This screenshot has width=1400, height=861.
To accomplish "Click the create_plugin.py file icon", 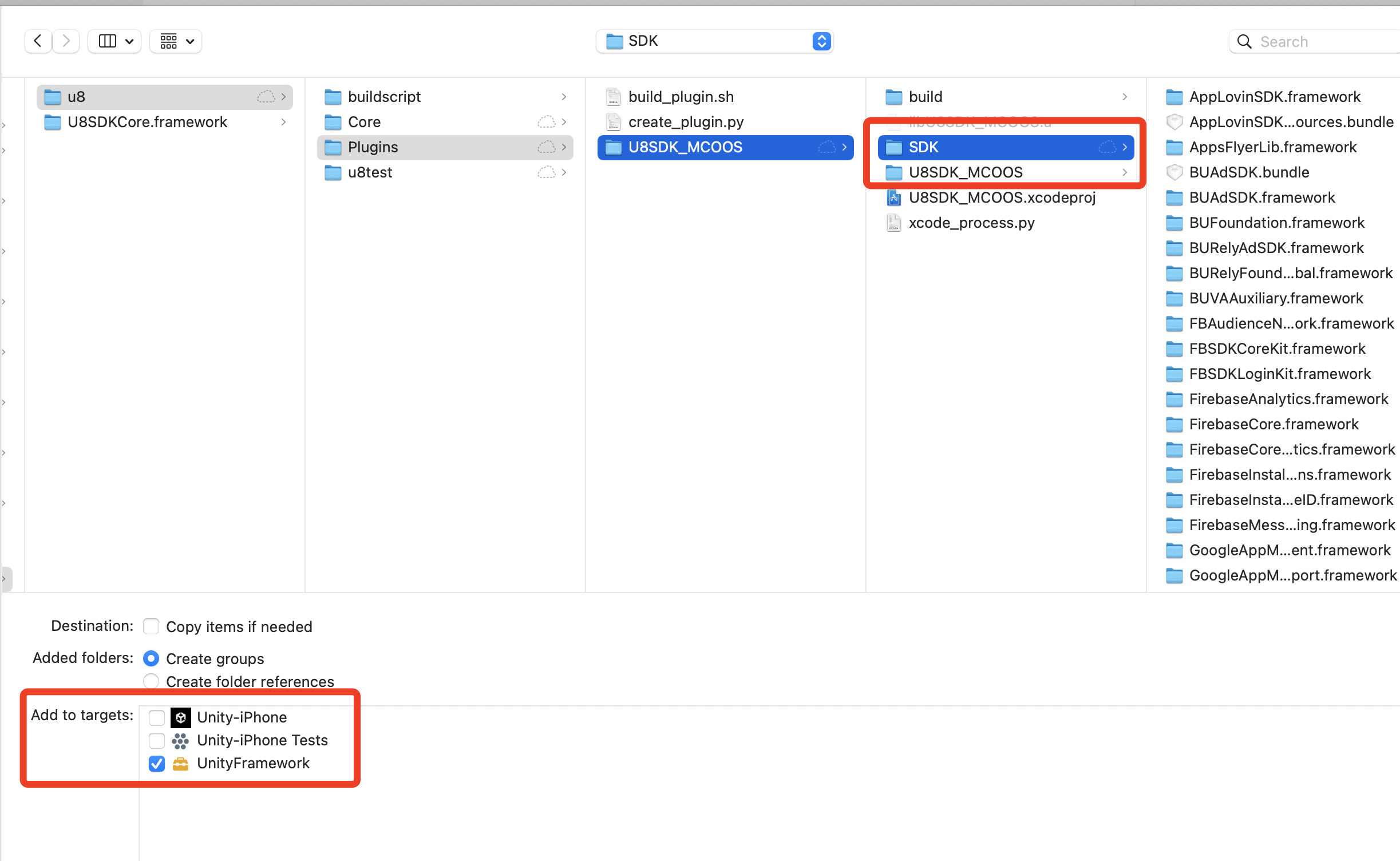I will point(612,121).
